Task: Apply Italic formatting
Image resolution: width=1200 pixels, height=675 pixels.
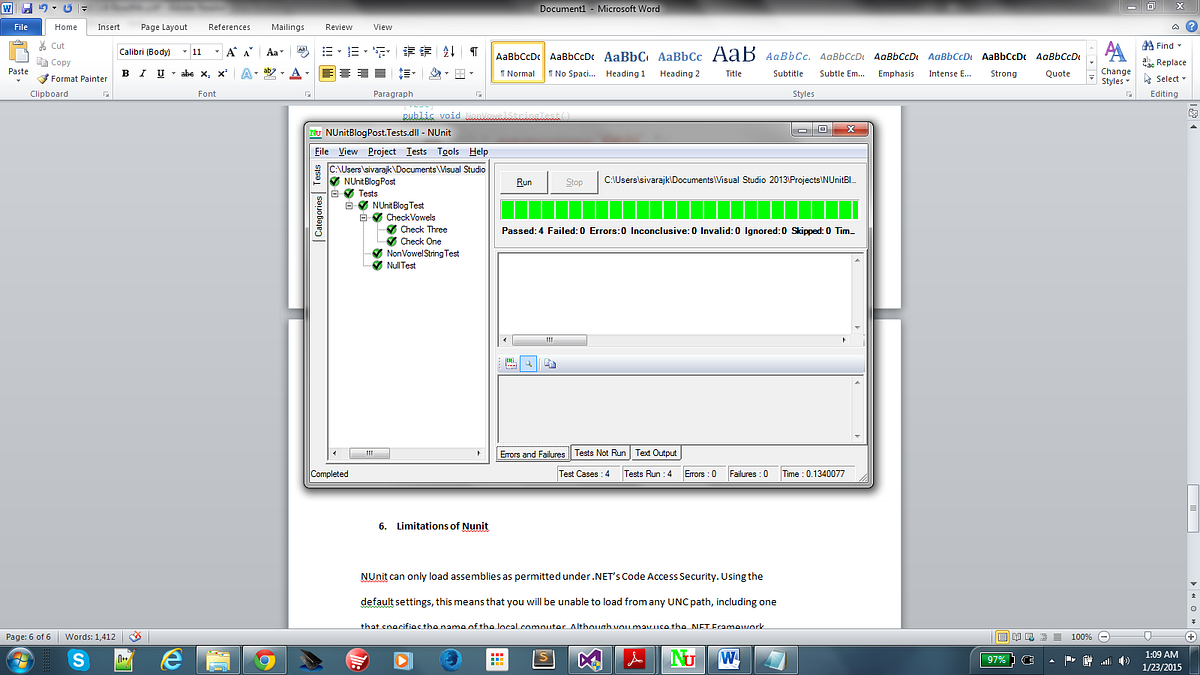Action: tap(141, 74)
